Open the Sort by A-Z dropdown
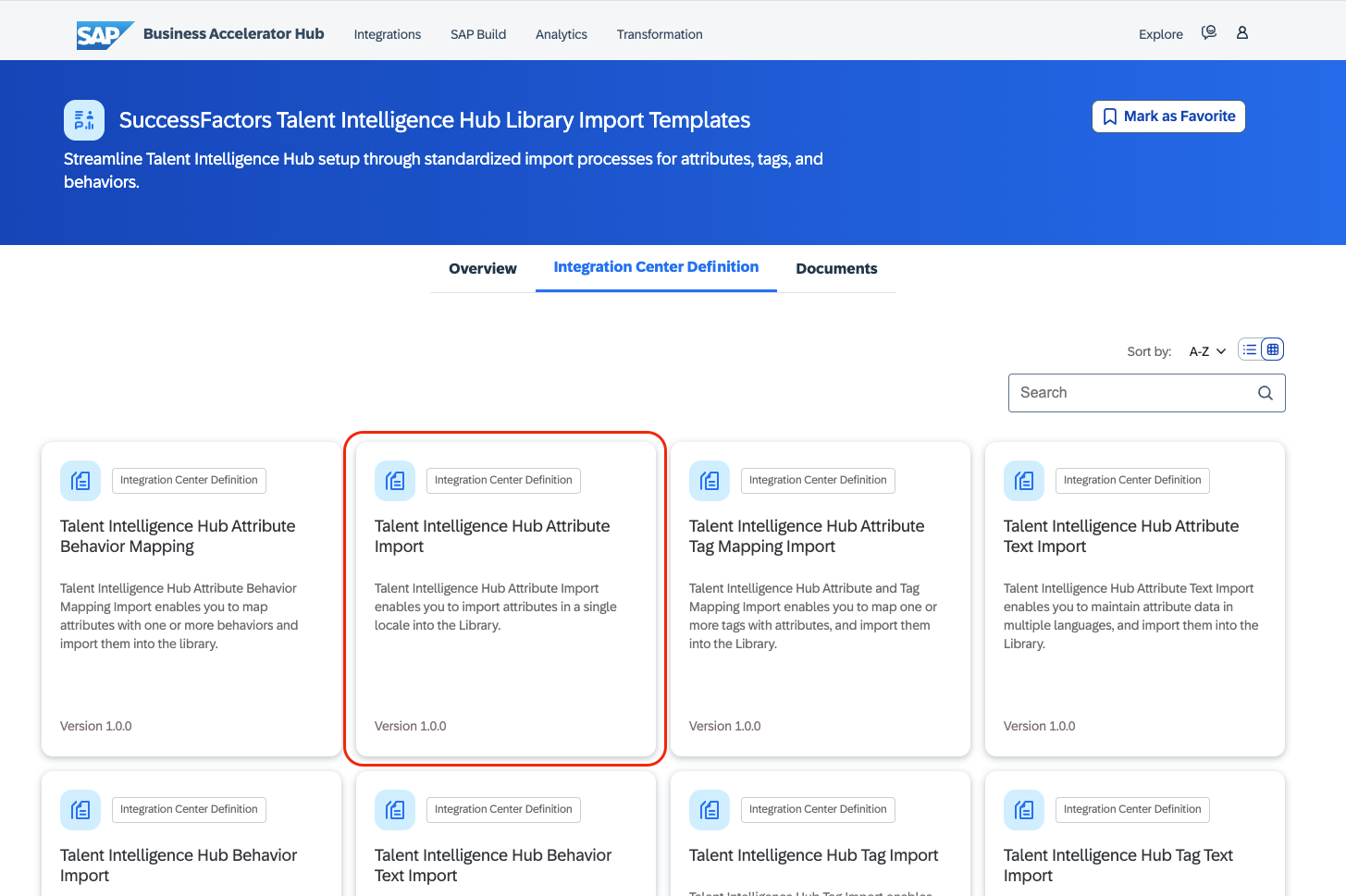1346x896 pixels. click(1207, 351)
